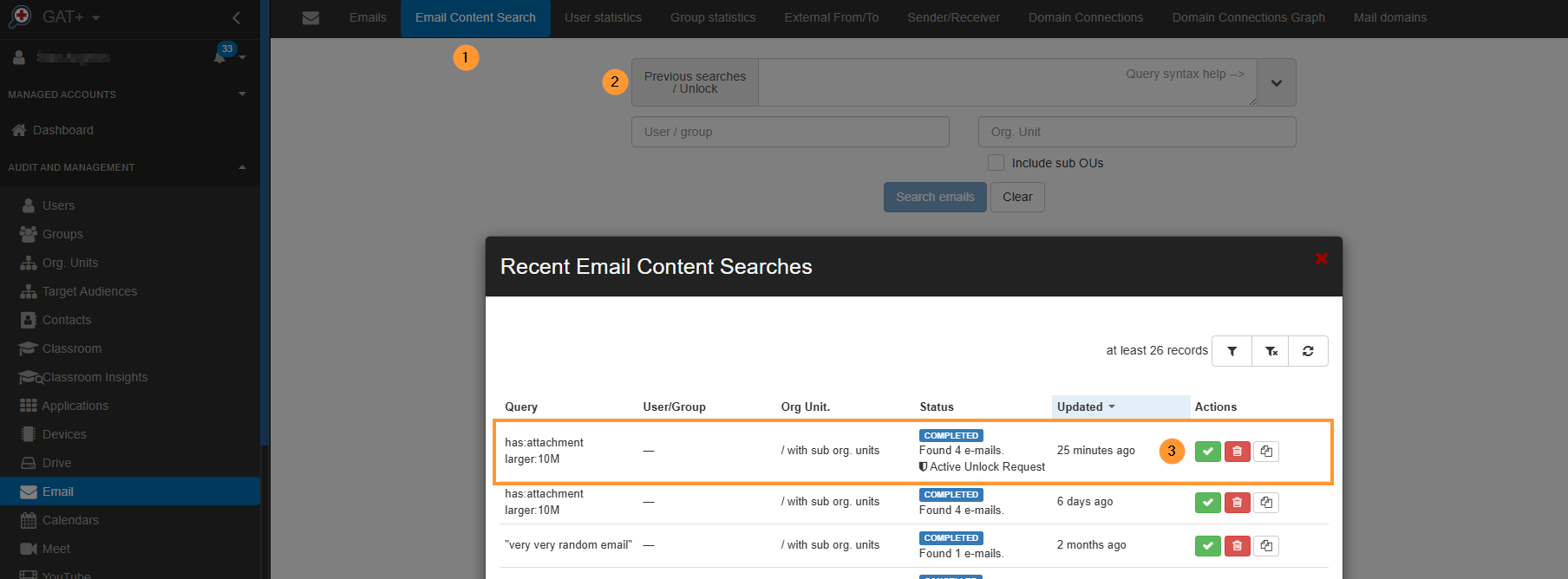Sort by User/Group column header
This screenshot has width=1568, height=579.
tap(674, 407)
